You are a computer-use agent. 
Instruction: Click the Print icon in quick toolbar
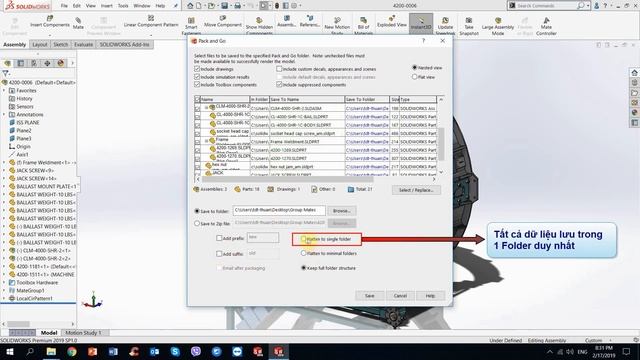(237, 6)
